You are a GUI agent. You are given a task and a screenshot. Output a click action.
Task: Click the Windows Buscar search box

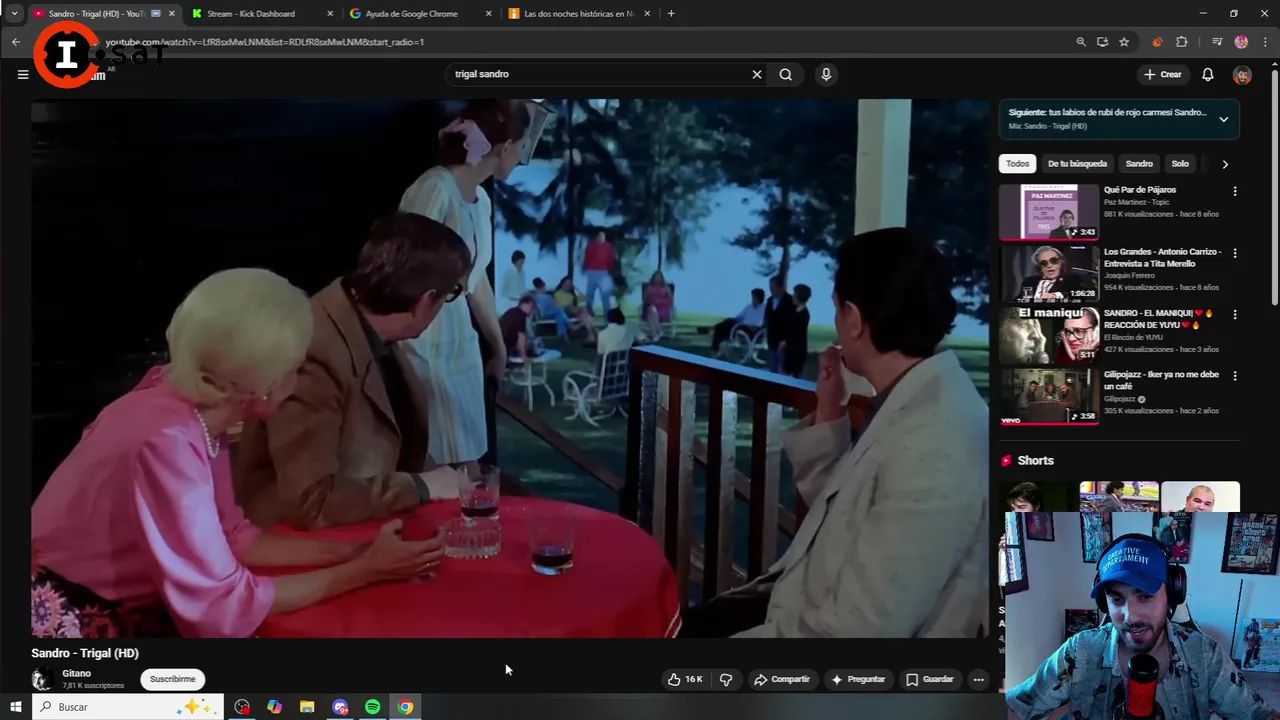point(127,707)
